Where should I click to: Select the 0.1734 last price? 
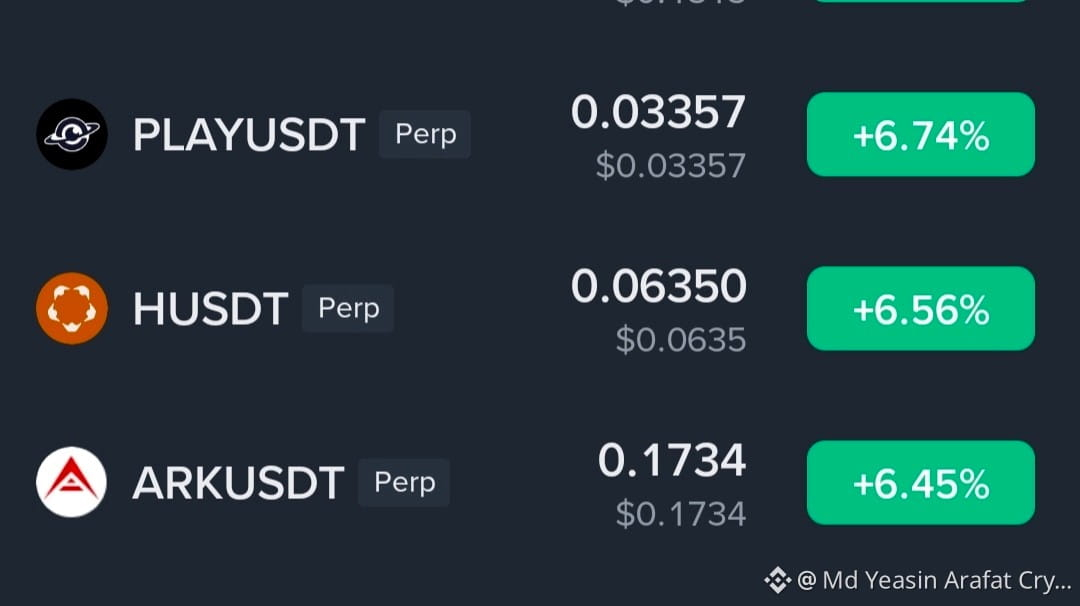tap(672, 461)
